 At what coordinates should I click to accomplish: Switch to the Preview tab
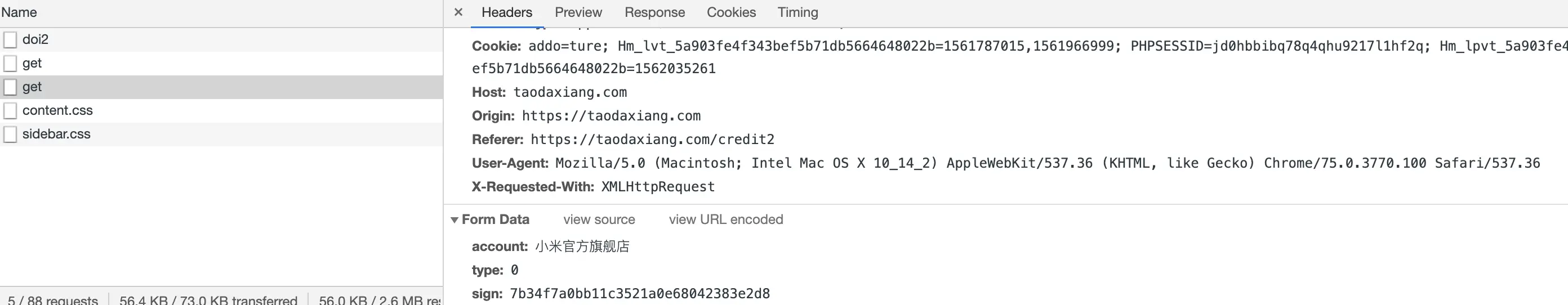pos(578,12)
